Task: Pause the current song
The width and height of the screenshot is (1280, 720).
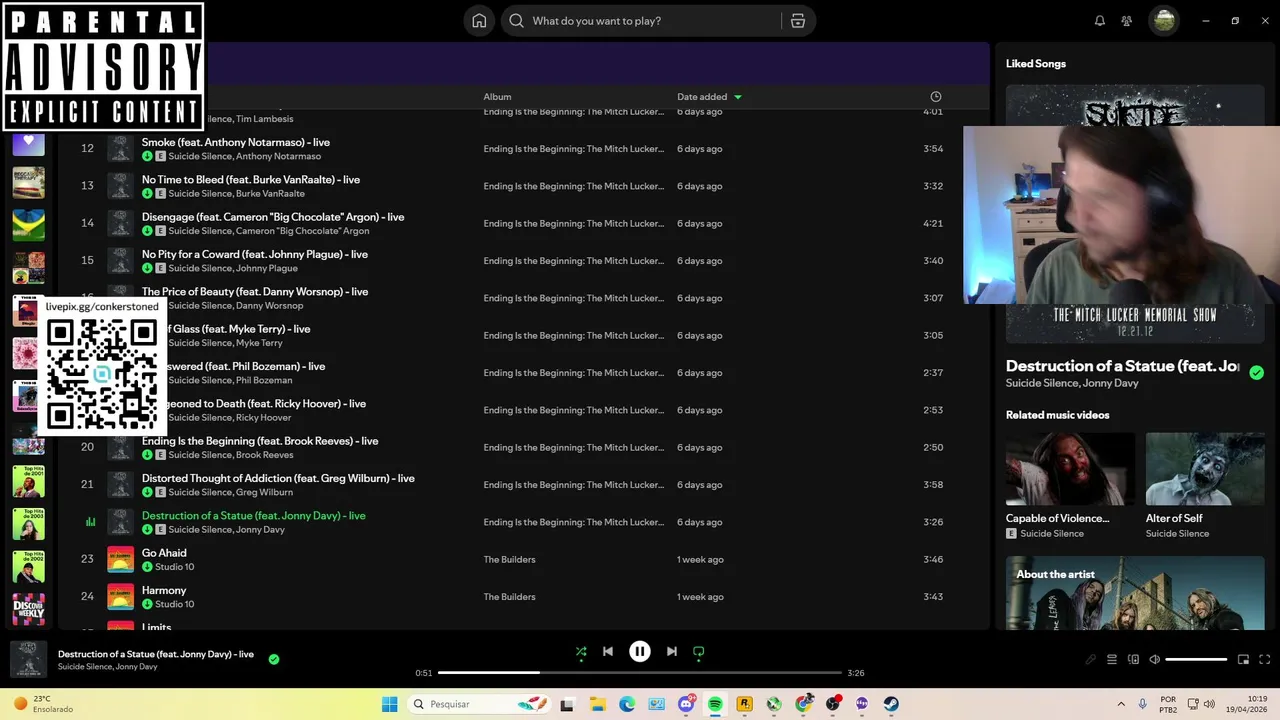Action: pyautogui.click(x=640, y=652)
